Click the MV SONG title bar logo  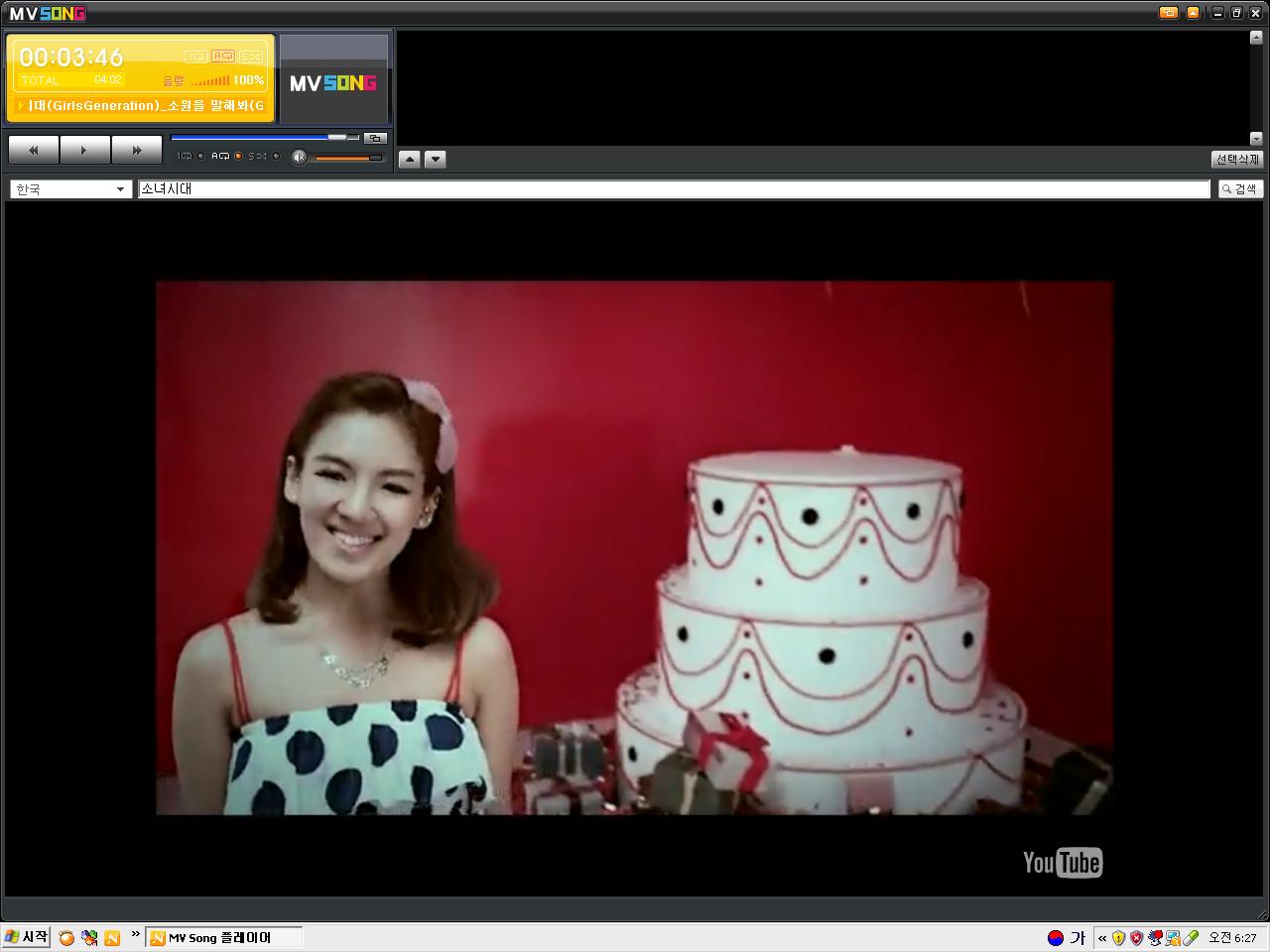48,13
